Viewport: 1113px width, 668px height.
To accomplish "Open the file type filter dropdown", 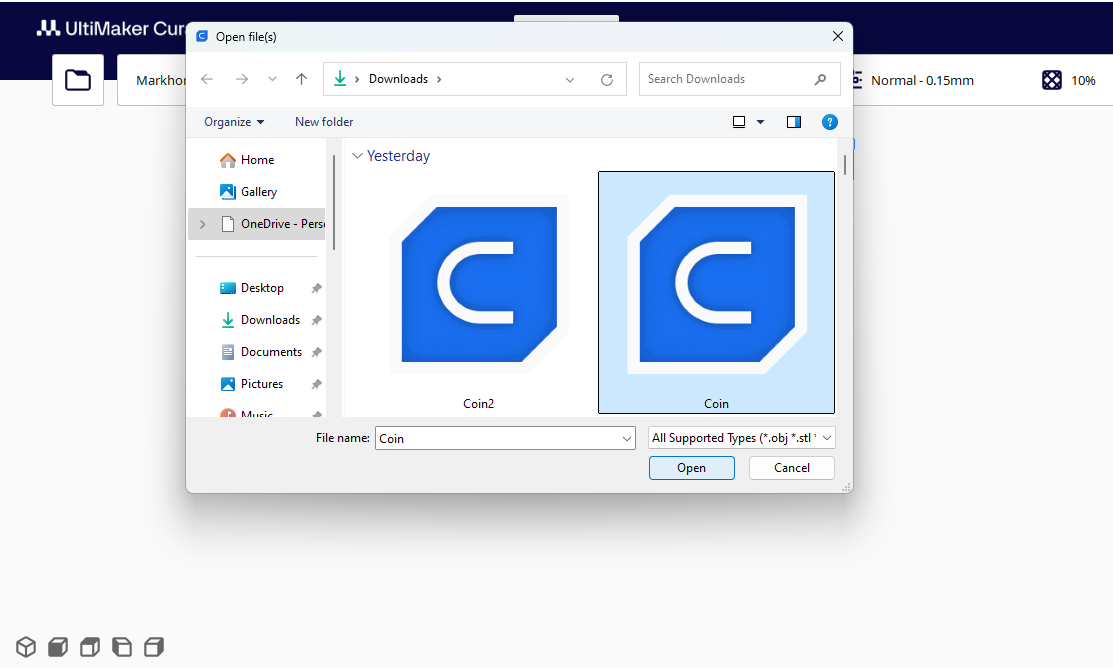I will tap(742, 438).
